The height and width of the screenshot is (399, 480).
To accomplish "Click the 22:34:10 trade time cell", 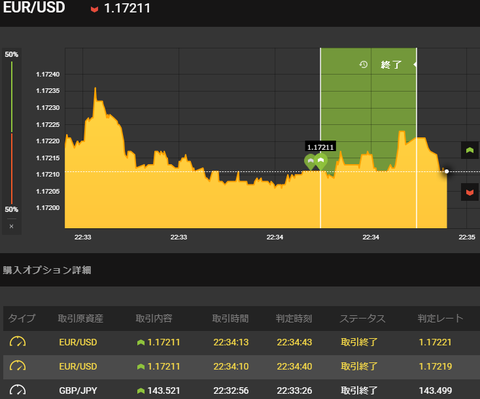I will [231, 366].
